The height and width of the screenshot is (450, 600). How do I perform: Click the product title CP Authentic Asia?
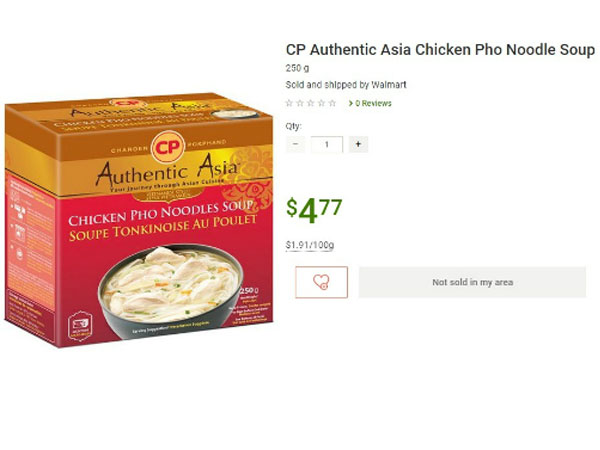coord(440,50)
